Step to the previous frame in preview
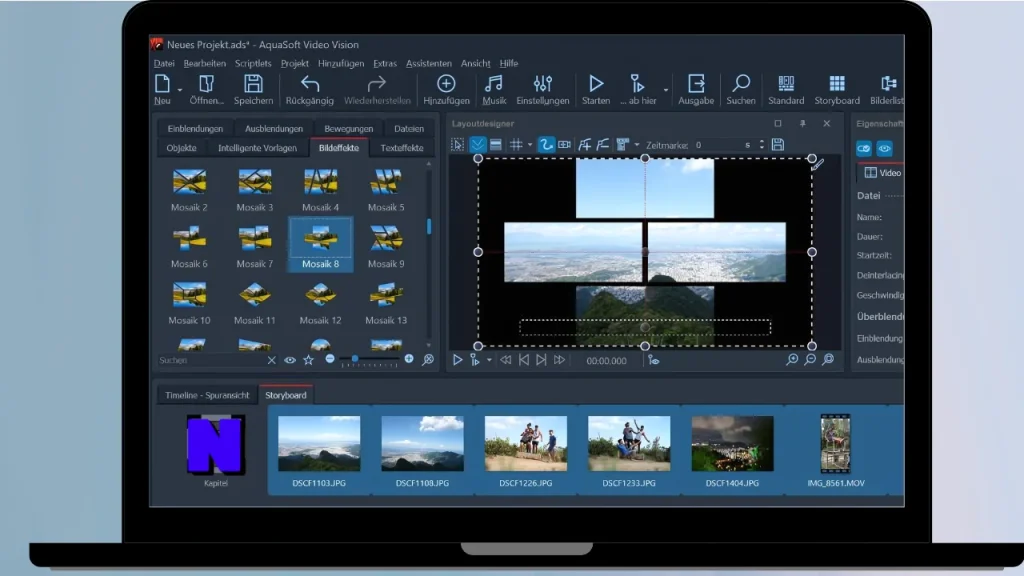Screen dimensions: 1024x576 (x=524, y=360)
